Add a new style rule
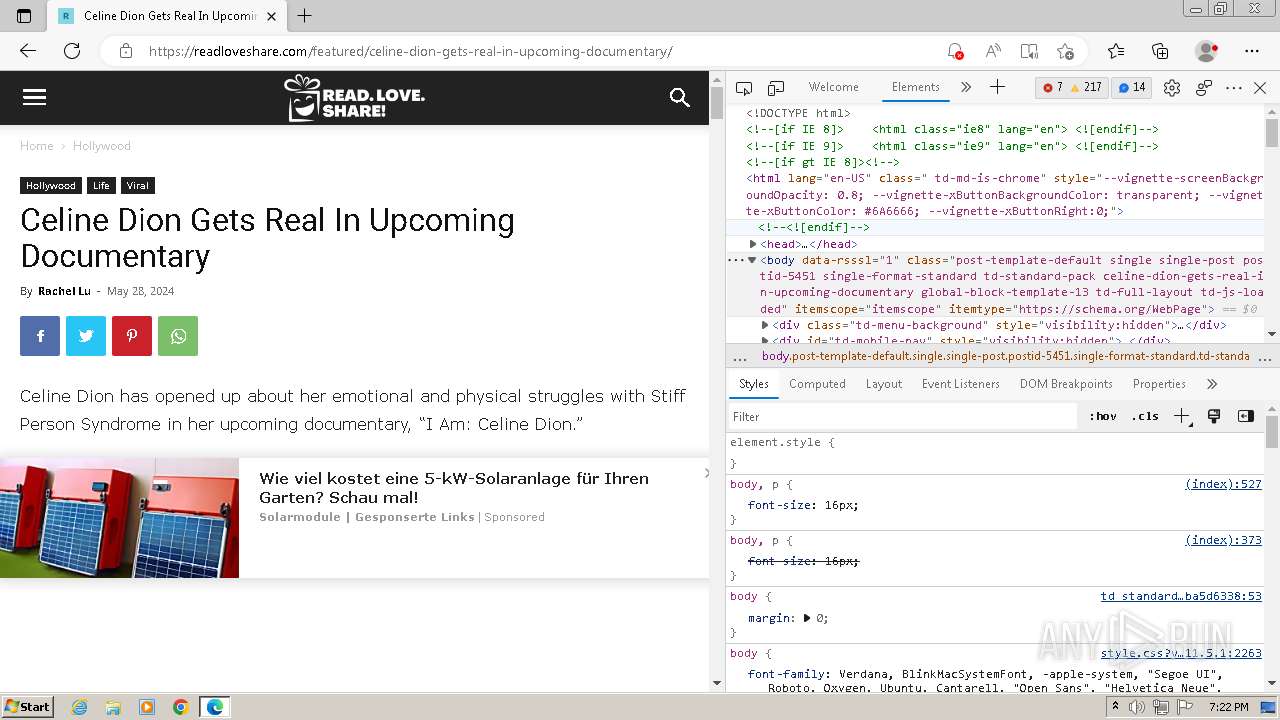The image size is (1280, 720). click(x=1182, y=416)
